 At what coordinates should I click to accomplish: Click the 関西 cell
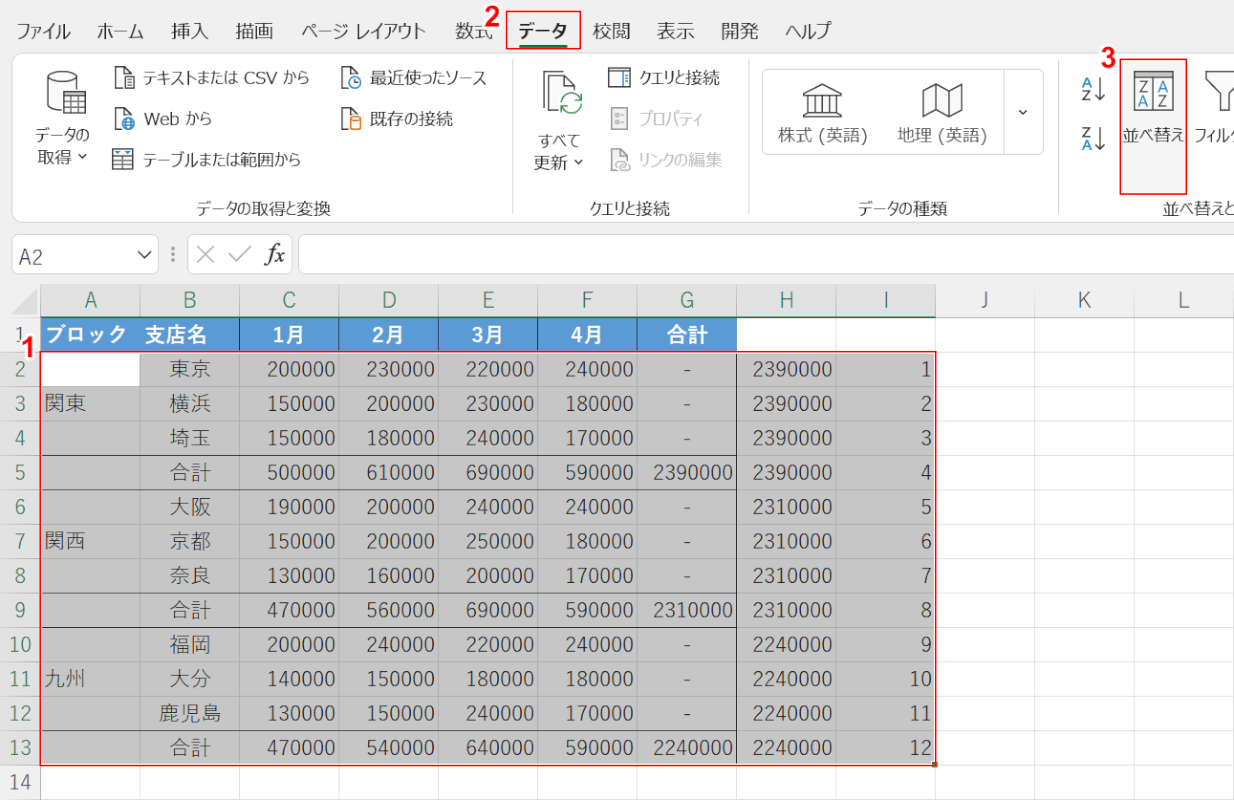(x=90, y=541)
